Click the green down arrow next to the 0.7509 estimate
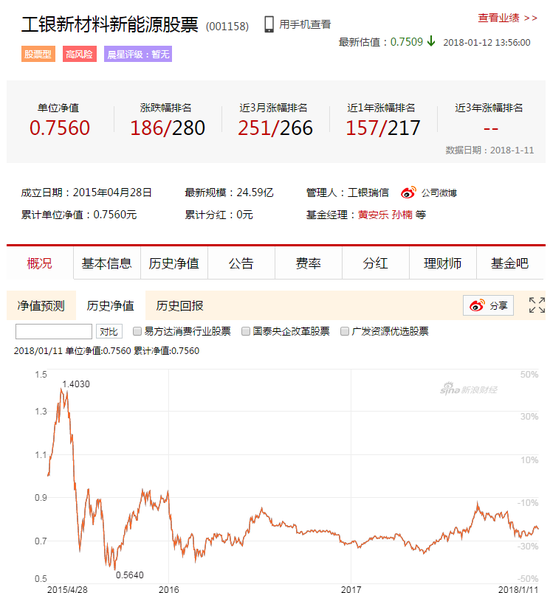550x593 pixels. [x=430, y=41]
